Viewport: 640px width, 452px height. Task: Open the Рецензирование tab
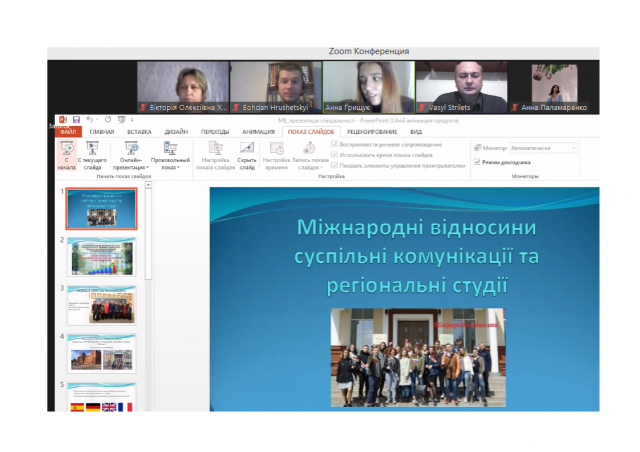pyautogui.click(x=372, y=131)
